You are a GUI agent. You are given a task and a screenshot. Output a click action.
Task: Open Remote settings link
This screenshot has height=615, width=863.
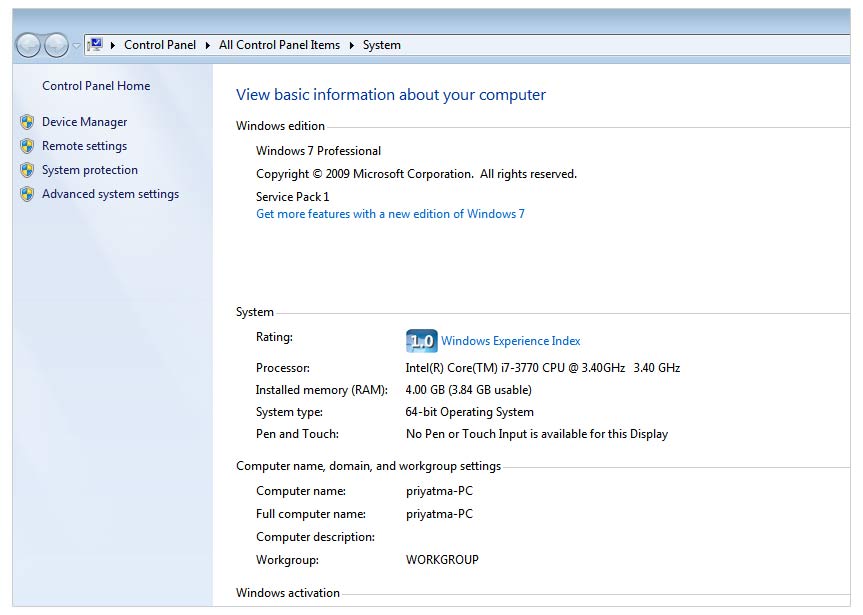(x=84, y=146)
